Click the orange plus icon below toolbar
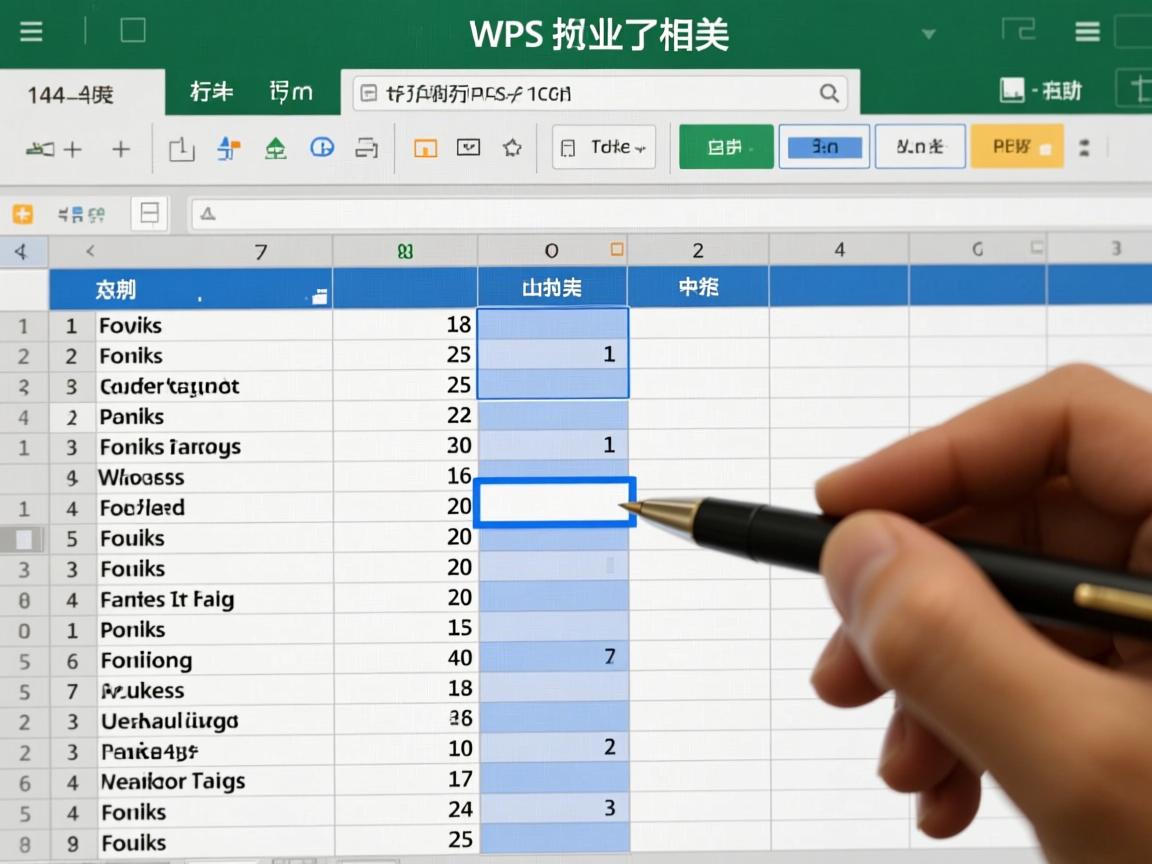 (22, 213)
